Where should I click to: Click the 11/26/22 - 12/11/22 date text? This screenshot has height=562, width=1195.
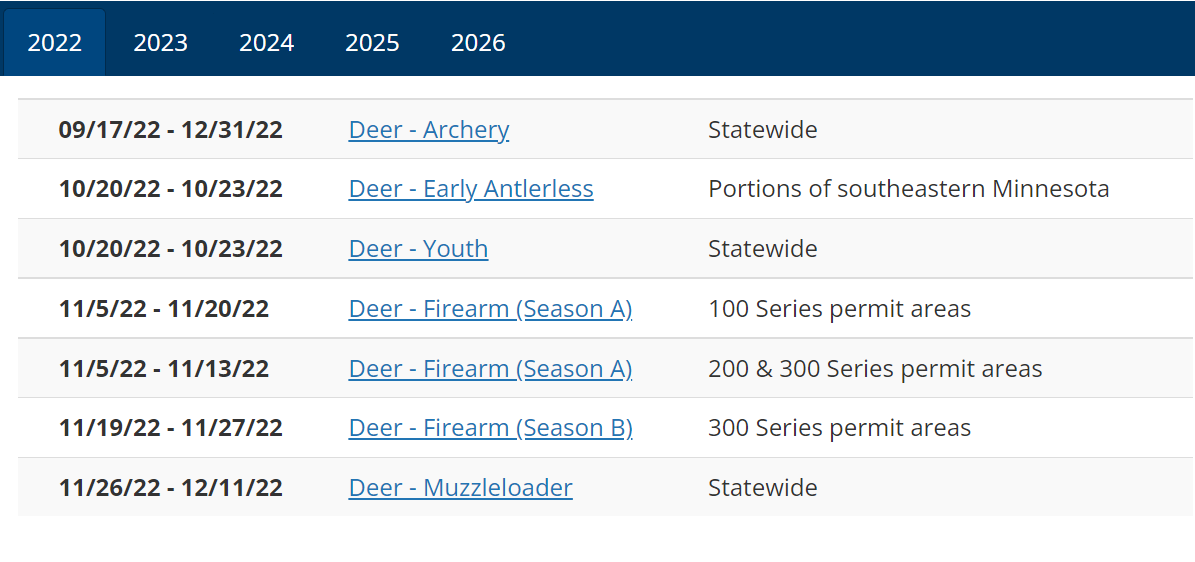171,487
